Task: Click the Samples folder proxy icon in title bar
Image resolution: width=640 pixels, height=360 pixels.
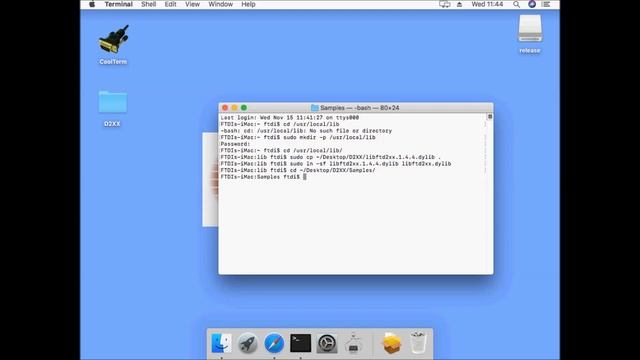Action: point(315,108)
